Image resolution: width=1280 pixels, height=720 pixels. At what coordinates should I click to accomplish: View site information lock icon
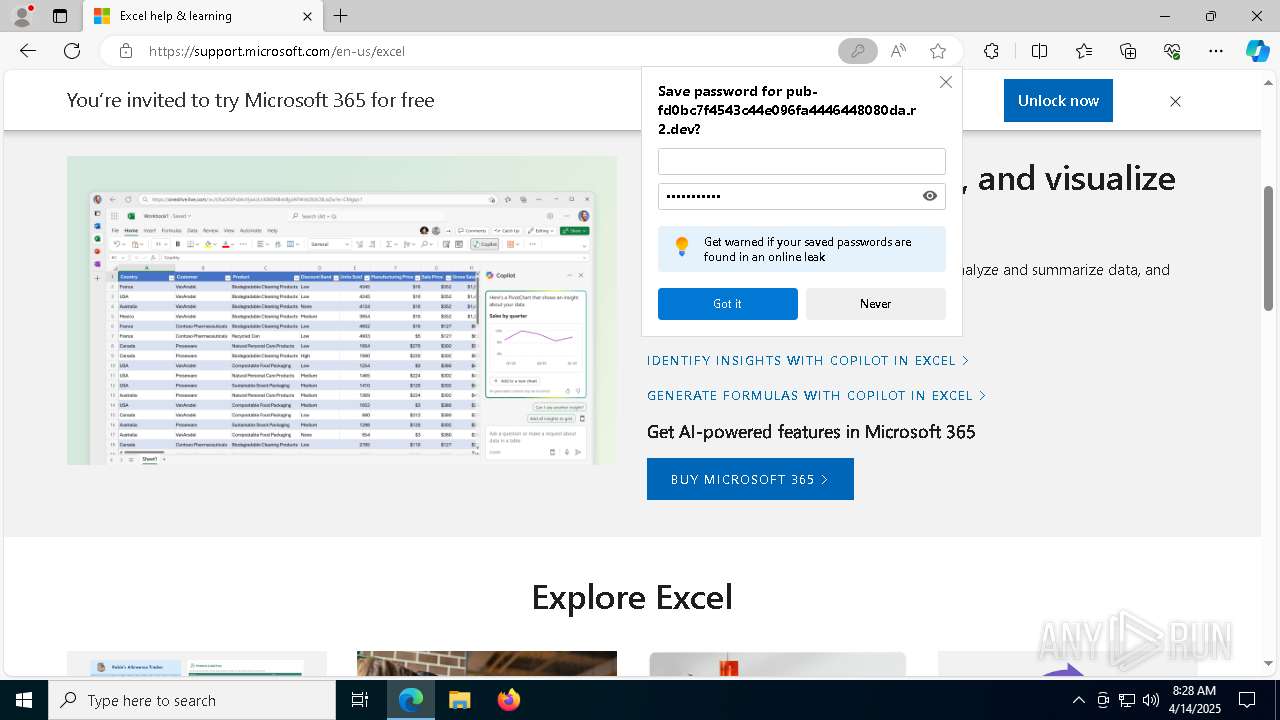click(125, 51)
